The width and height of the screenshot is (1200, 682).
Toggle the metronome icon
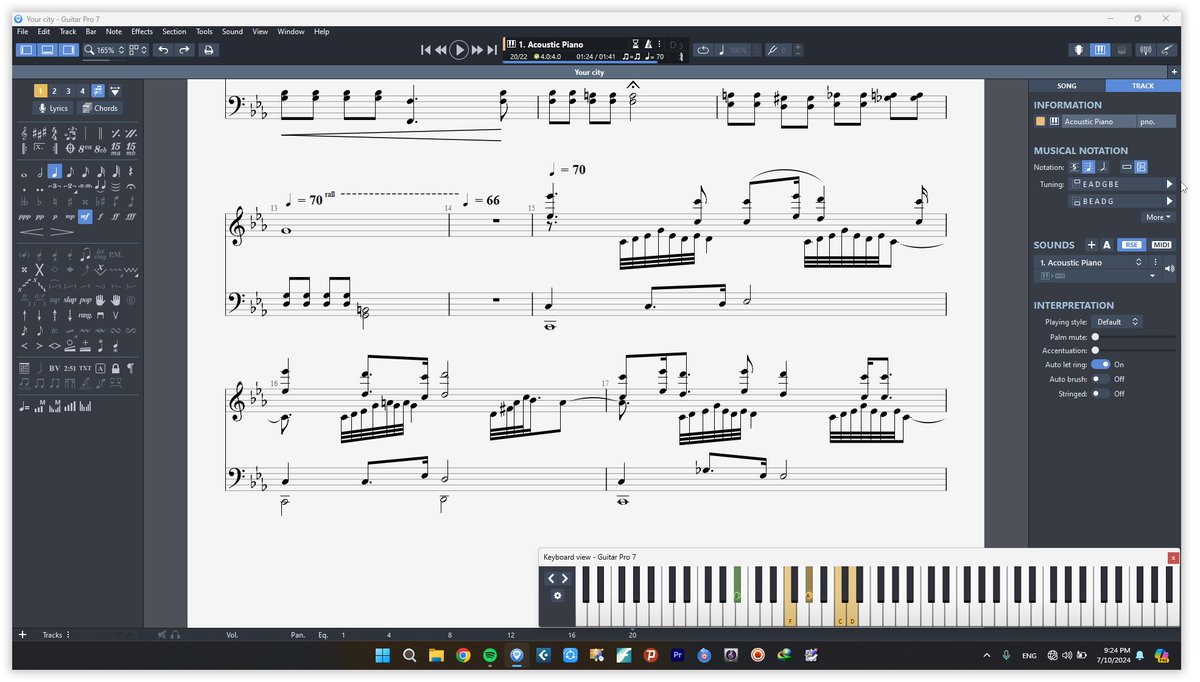click(648, 44)
